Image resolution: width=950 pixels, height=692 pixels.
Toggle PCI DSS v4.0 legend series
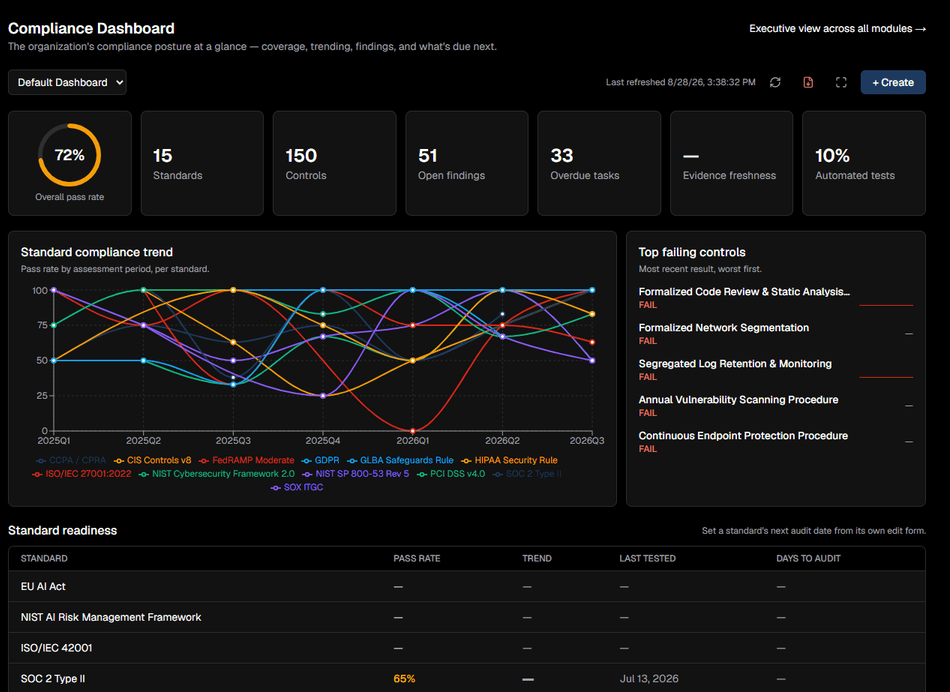[451, 474]
